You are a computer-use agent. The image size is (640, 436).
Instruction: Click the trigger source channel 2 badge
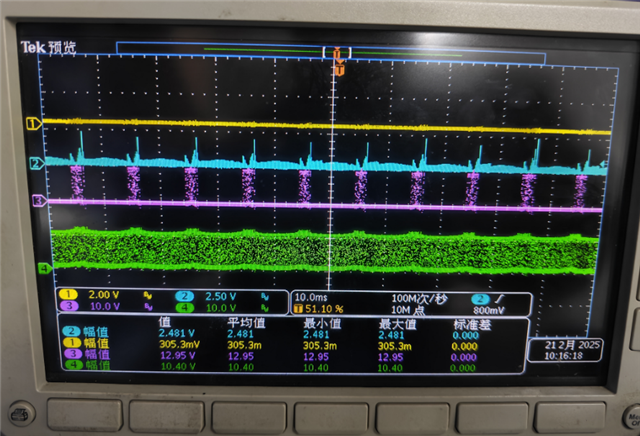click(480, 299)
